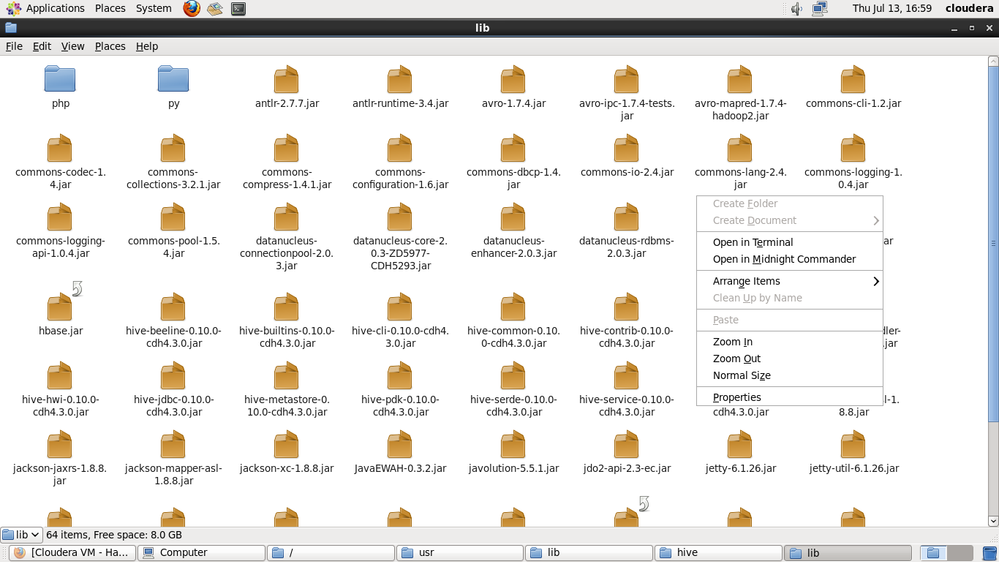Select the php folder icon
The width and height of the screenshot is (999, 562).
tap(60, 79)
